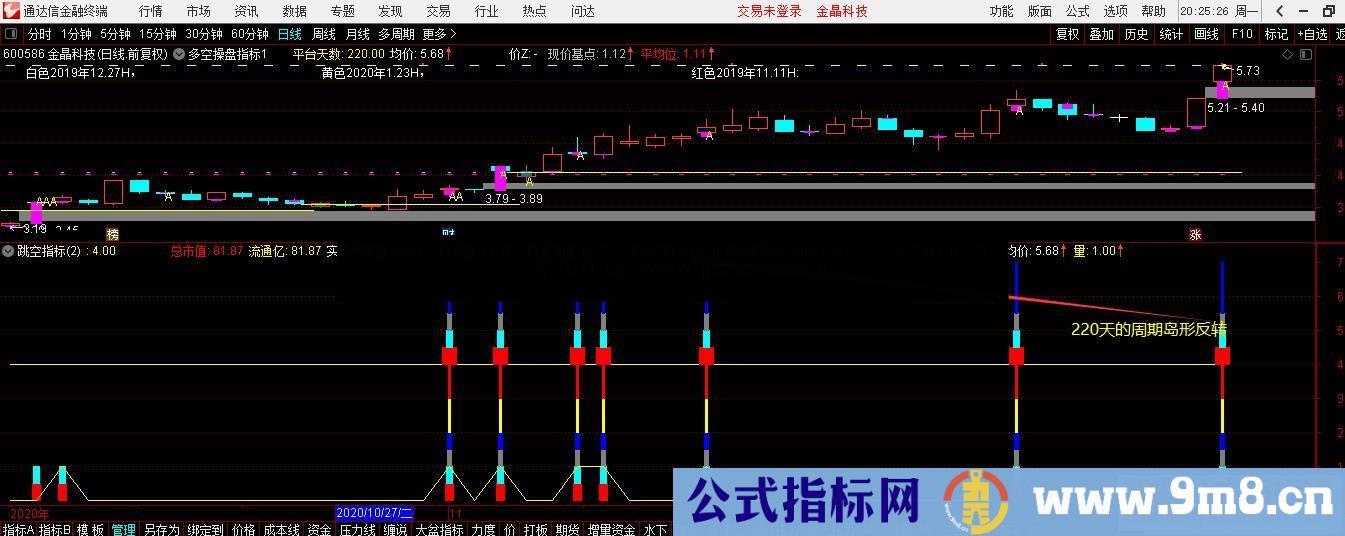Toggle the left panel icon beside 分时

click(11, 34)
